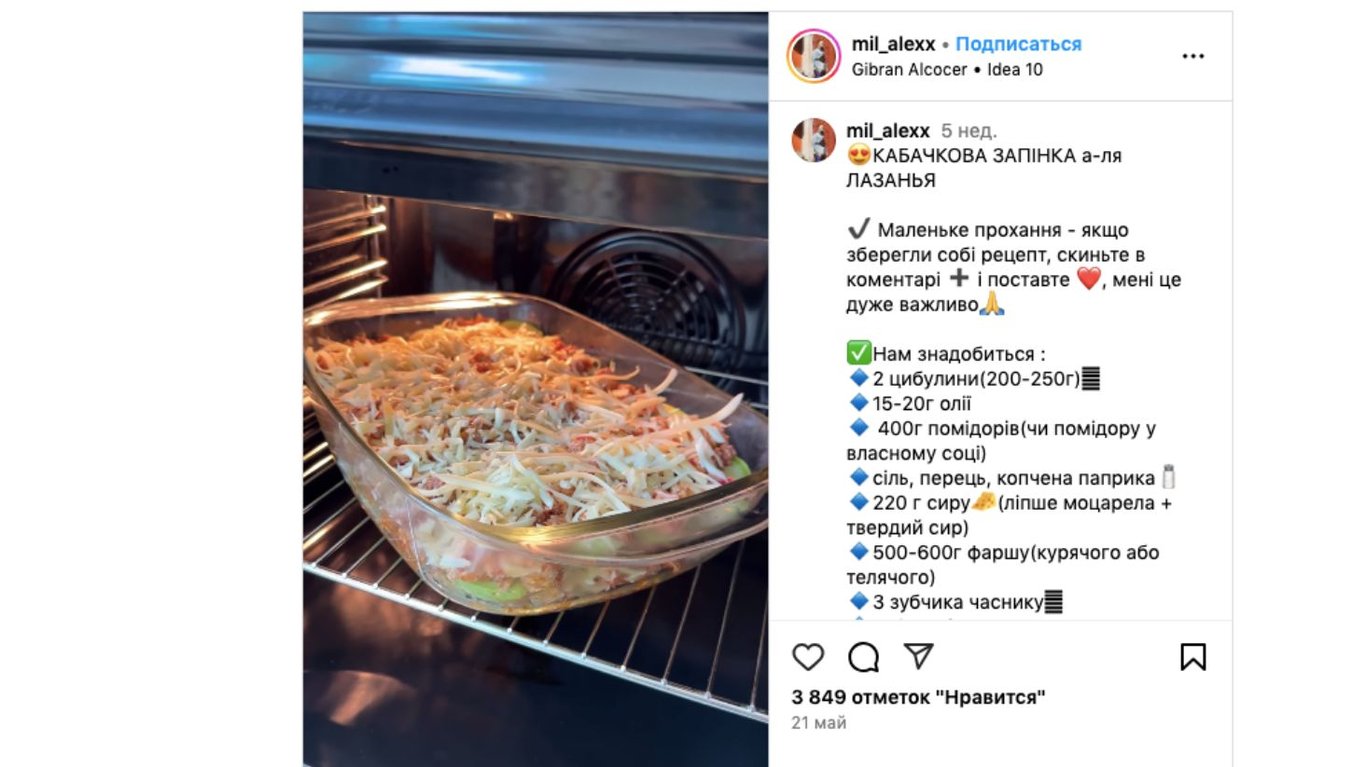Play the casserole-in-oven video

(x=536, y=389)
